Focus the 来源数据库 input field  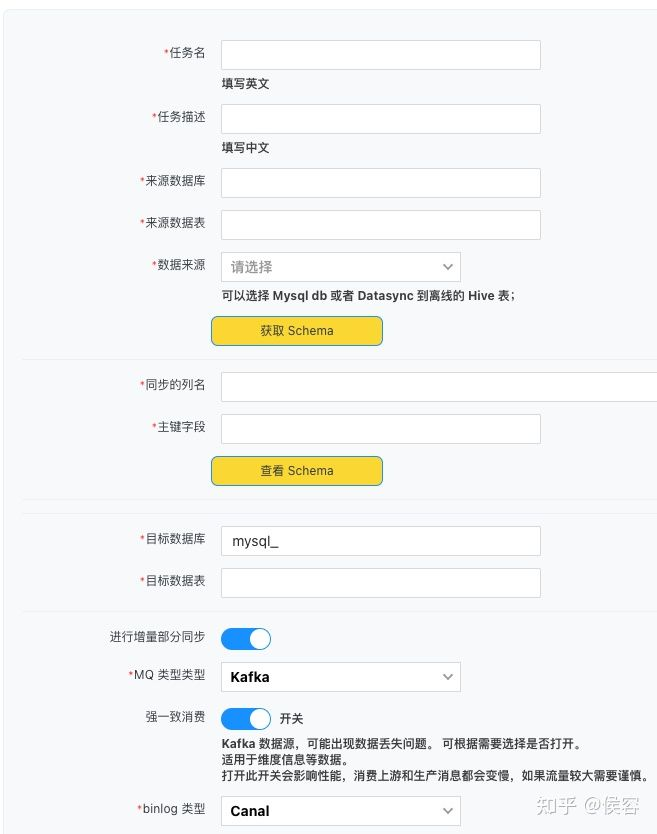[381, 183]
